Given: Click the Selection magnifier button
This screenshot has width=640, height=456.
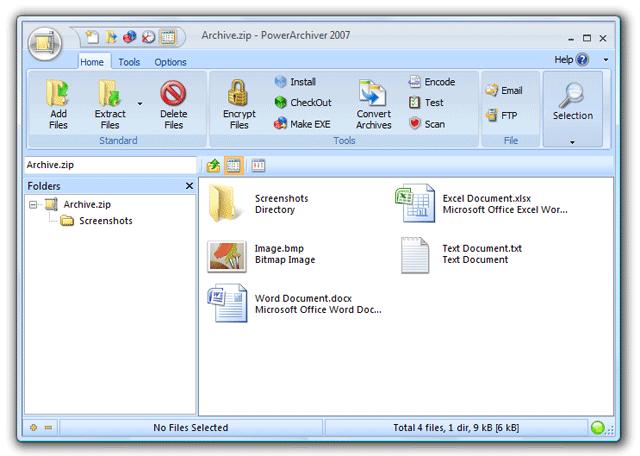Looking at the screenshot, I should pos(573,101).
